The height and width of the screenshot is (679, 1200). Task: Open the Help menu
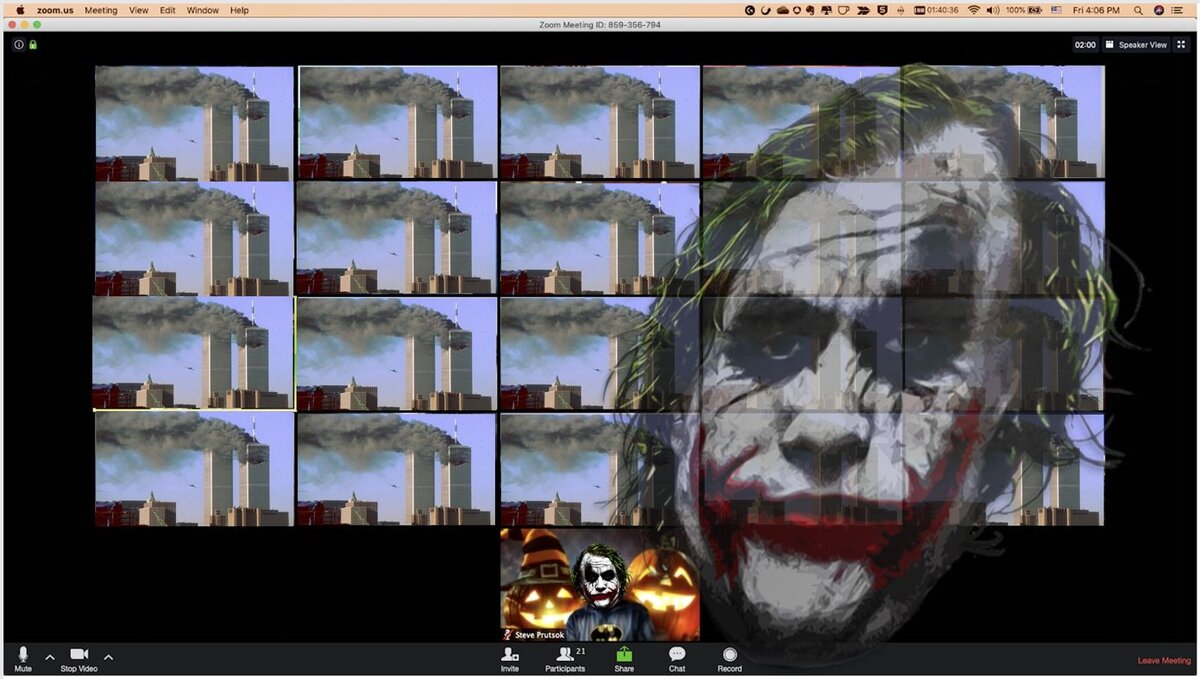click(240, 10)
